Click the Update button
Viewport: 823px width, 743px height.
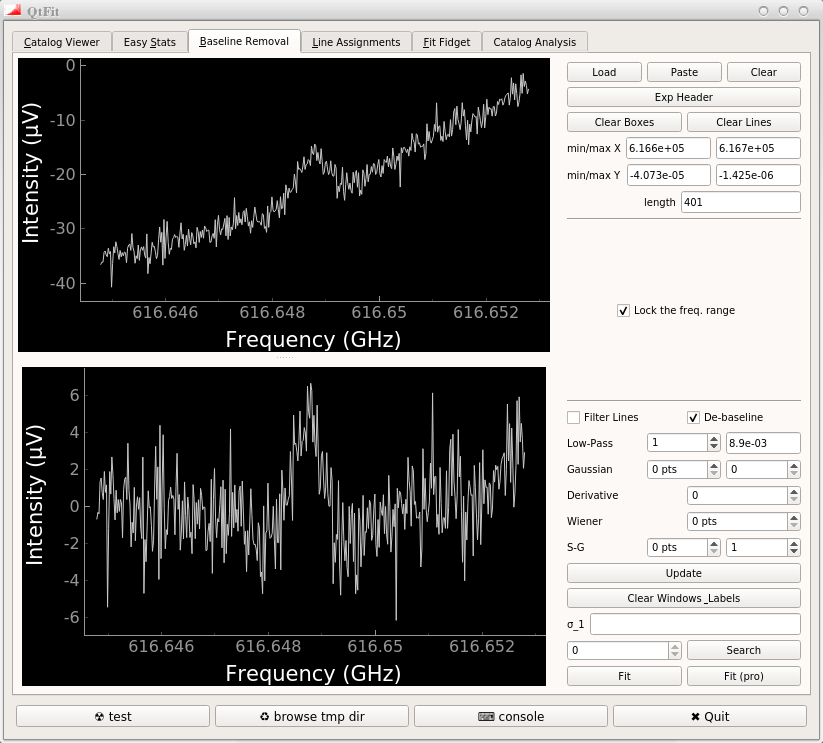684,573
